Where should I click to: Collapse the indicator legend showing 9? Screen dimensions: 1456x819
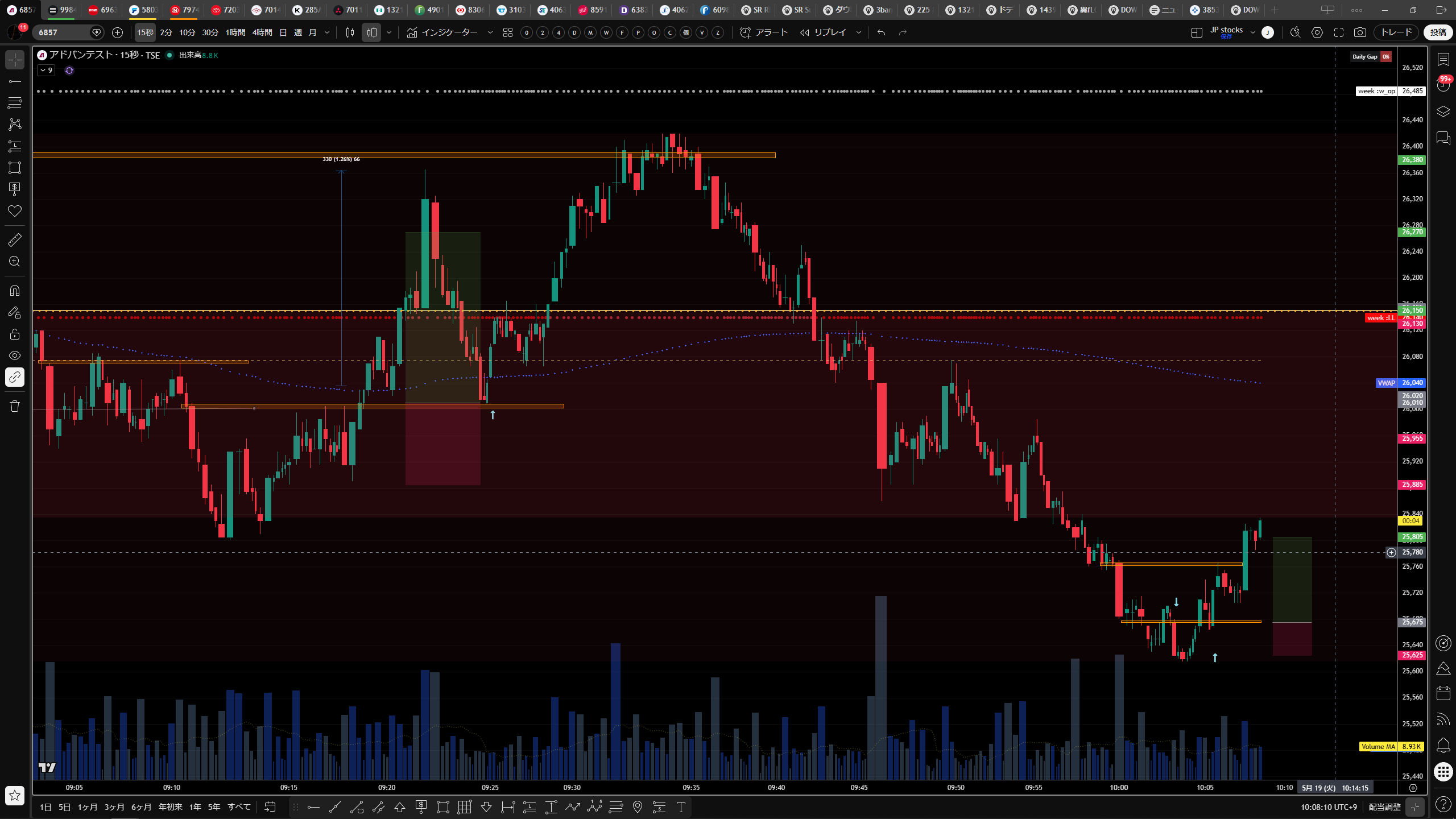pos(46,71)
